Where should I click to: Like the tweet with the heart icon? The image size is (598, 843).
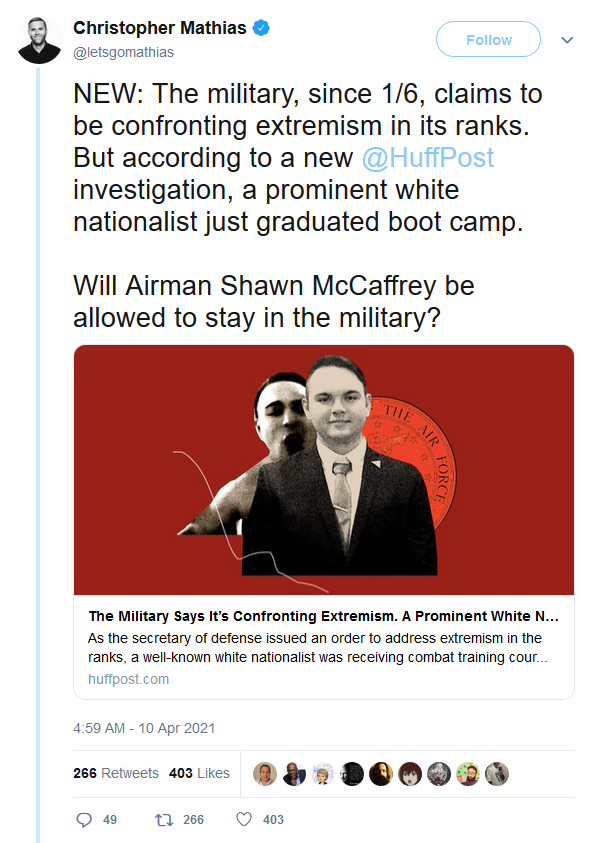pos(244,819)
